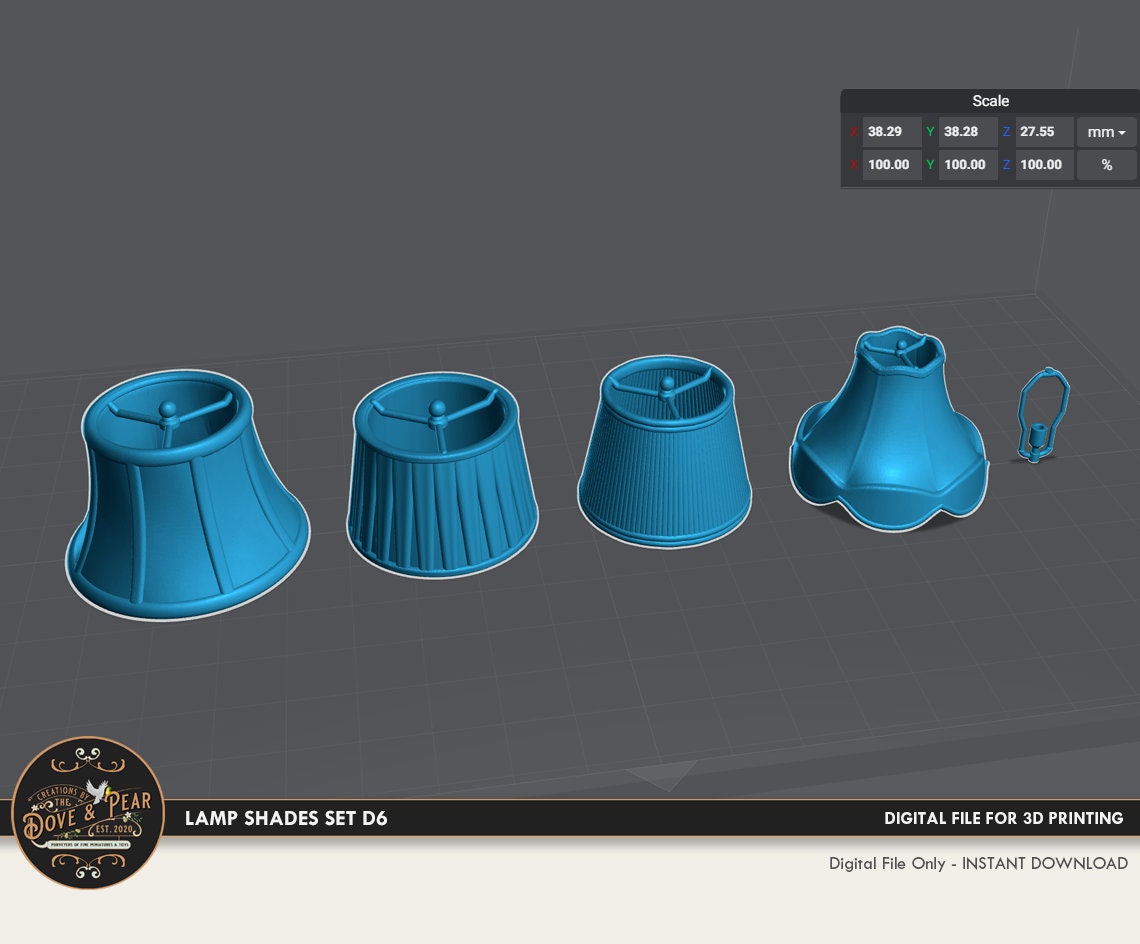Click the Z height field showing 27.55

[x=1040, y=132]
